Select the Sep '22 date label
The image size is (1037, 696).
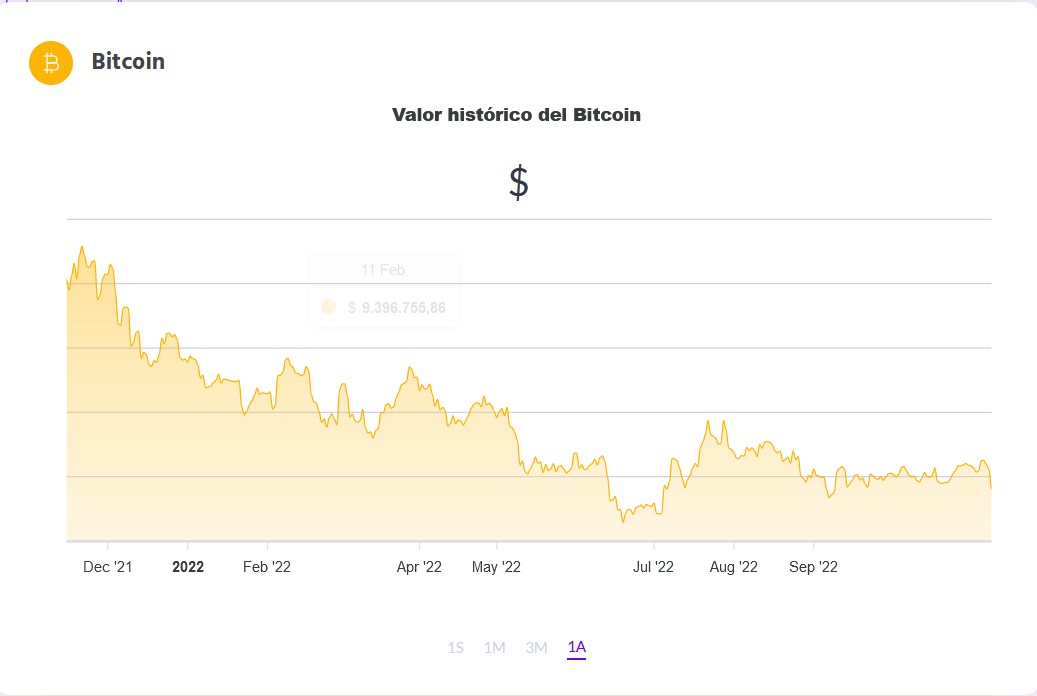click(x=812, y=566)
